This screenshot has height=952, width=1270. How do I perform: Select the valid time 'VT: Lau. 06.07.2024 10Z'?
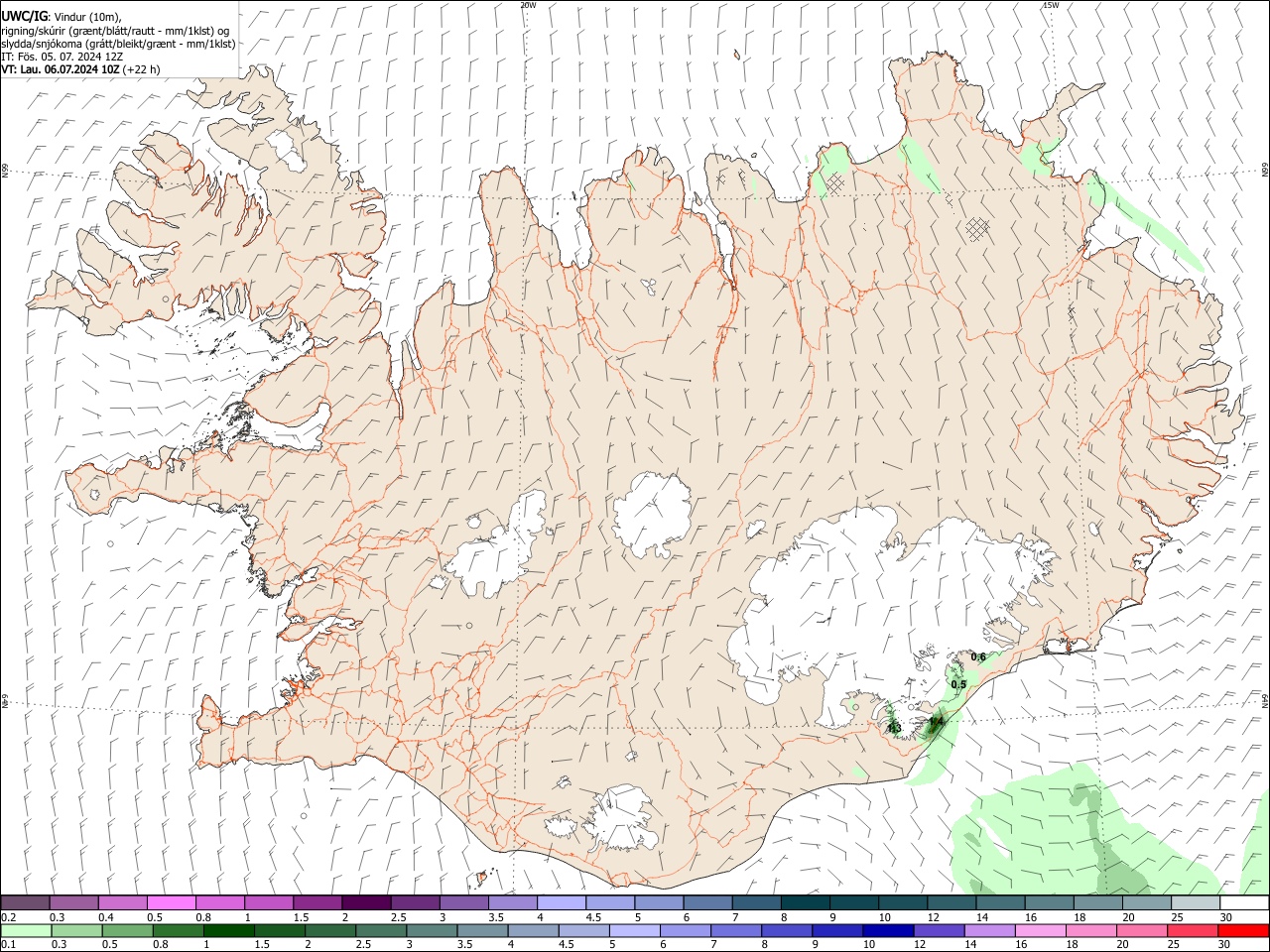(x=61, y=69)
